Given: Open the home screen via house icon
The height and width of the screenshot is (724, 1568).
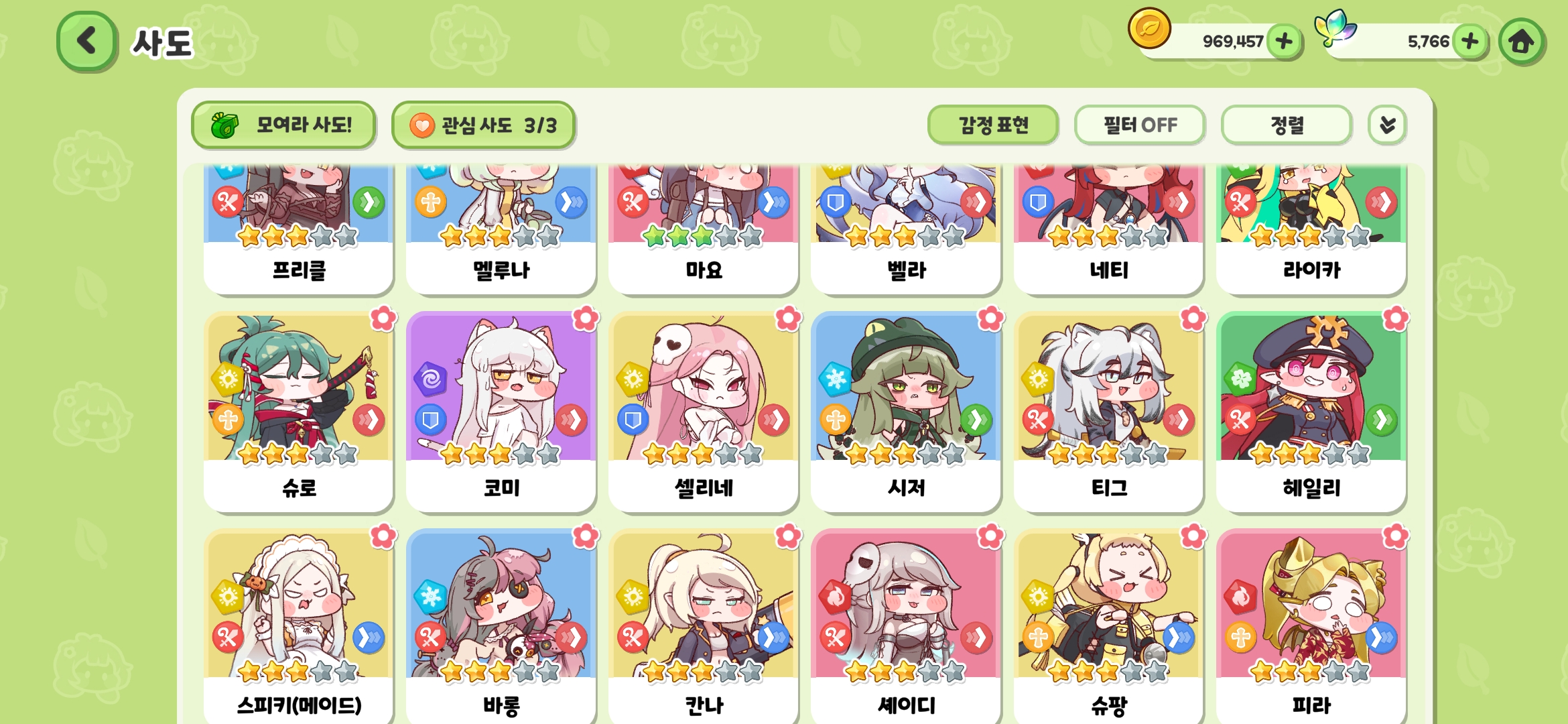Looking at the screenshot, I should pyautogui.click(x=1521, y=42).
